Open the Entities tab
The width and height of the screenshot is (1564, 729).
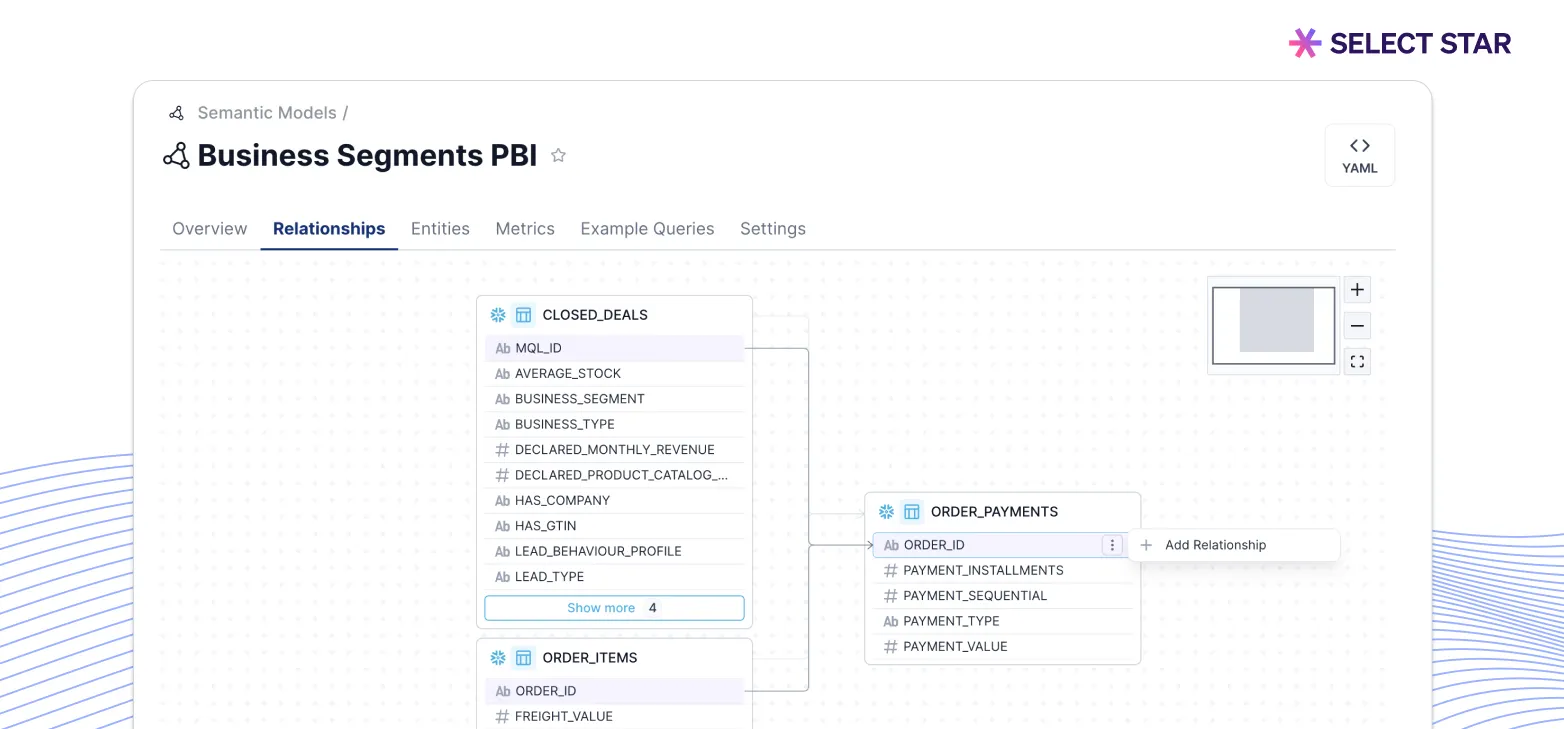point(440,229)
